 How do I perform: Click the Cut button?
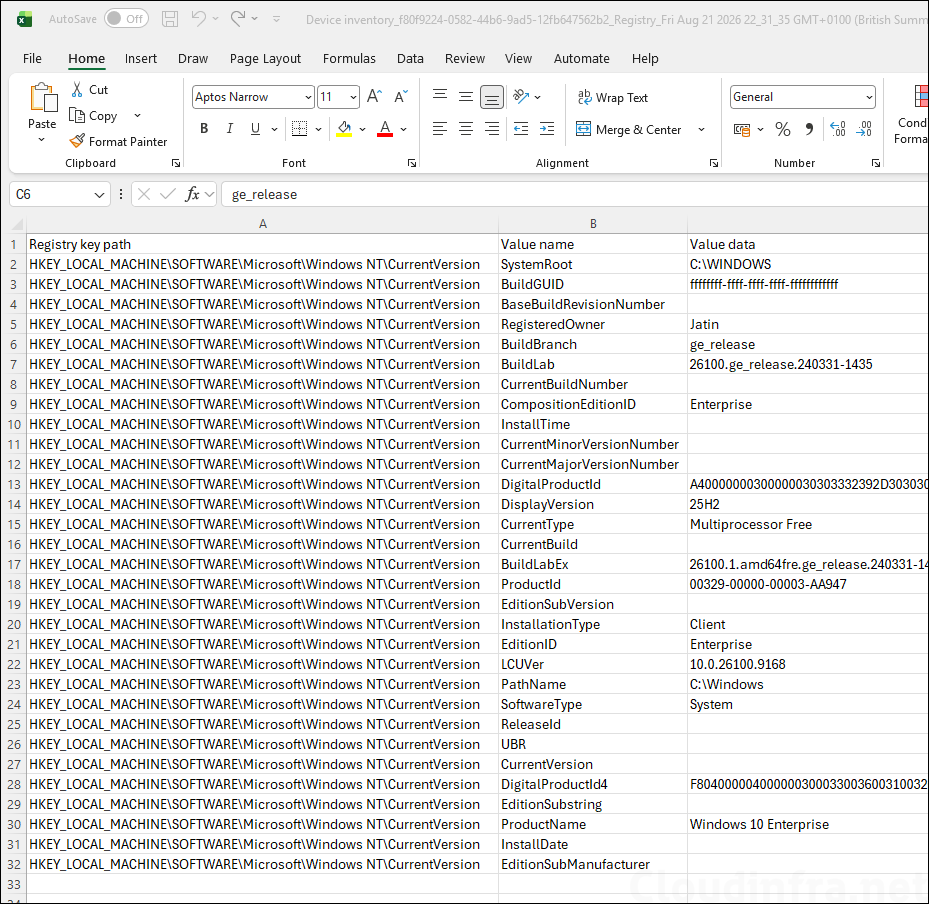90,90
